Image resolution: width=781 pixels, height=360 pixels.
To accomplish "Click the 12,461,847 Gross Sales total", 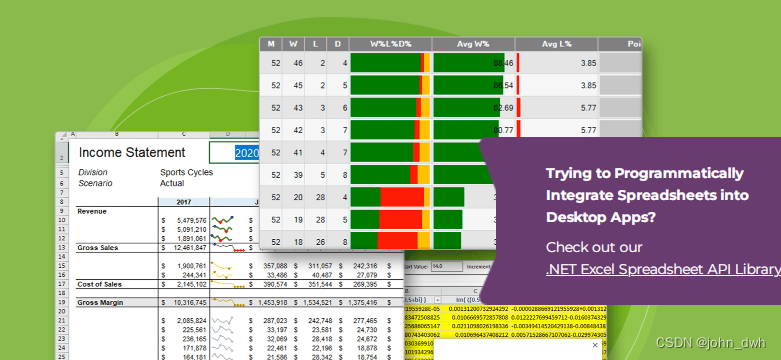I will [184, 247].
